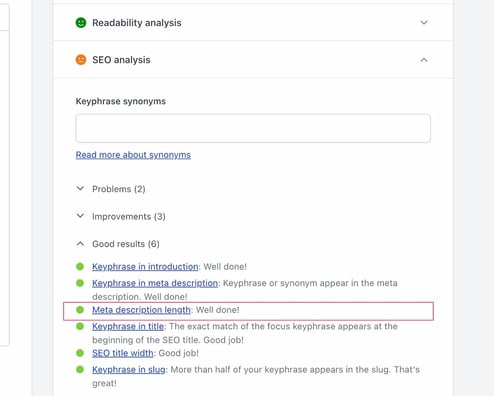Screen dimensions: 494x396
Task: Open the Meta description length link
Action: [x=141, y=310]
